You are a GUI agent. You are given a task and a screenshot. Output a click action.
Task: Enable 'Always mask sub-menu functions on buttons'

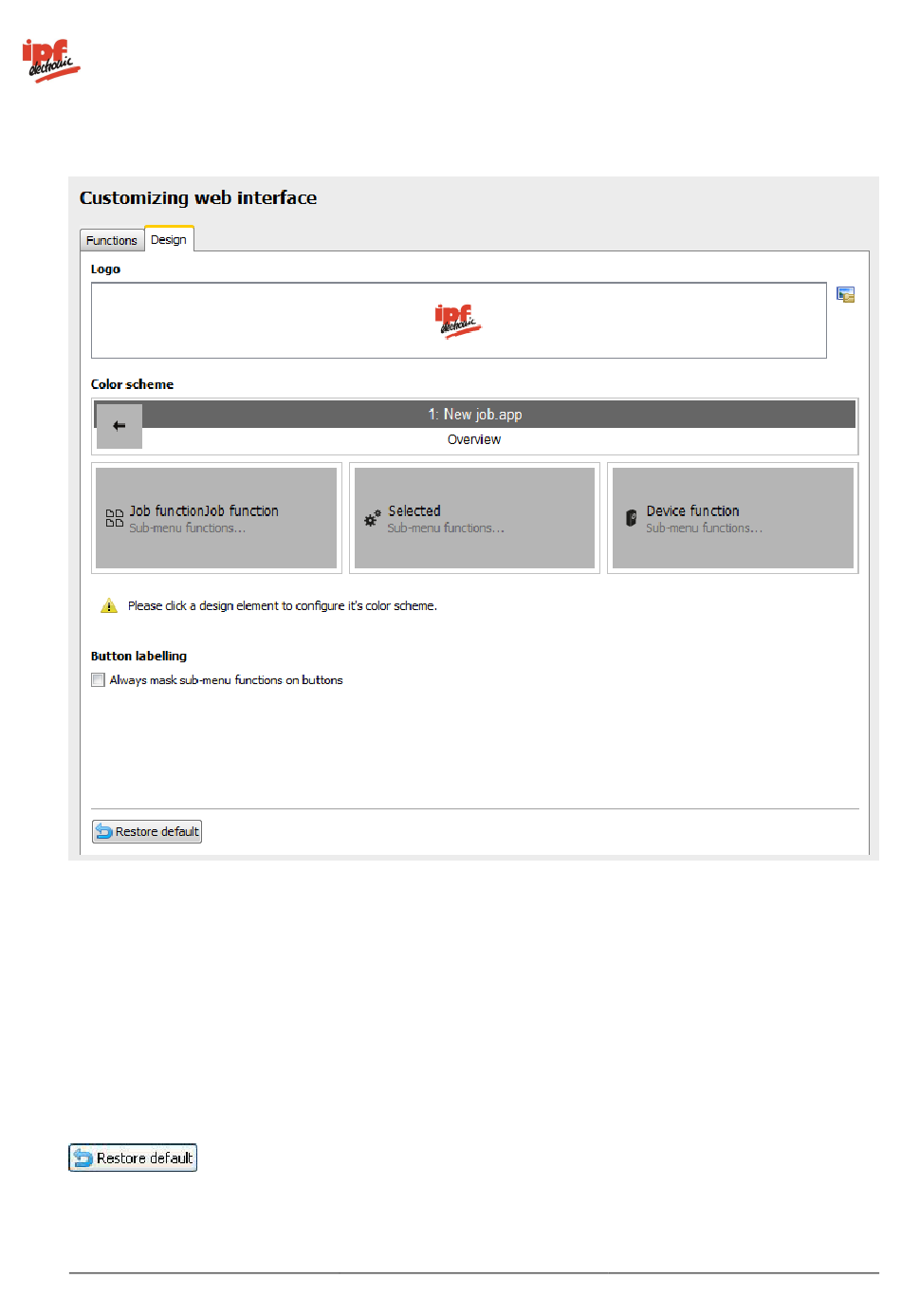(98, 679)
